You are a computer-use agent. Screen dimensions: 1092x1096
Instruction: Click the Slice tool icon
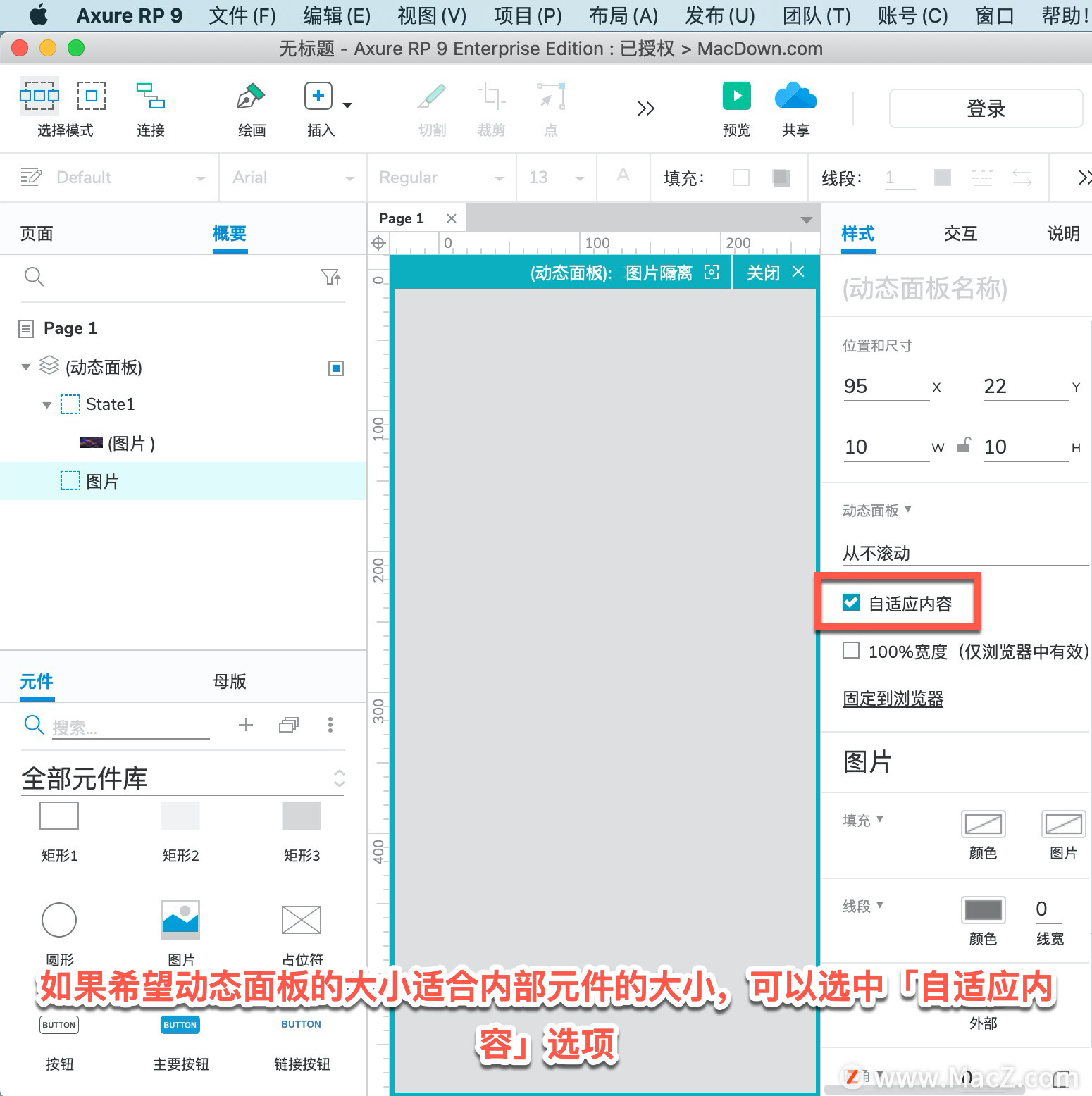tap(432, 96)
